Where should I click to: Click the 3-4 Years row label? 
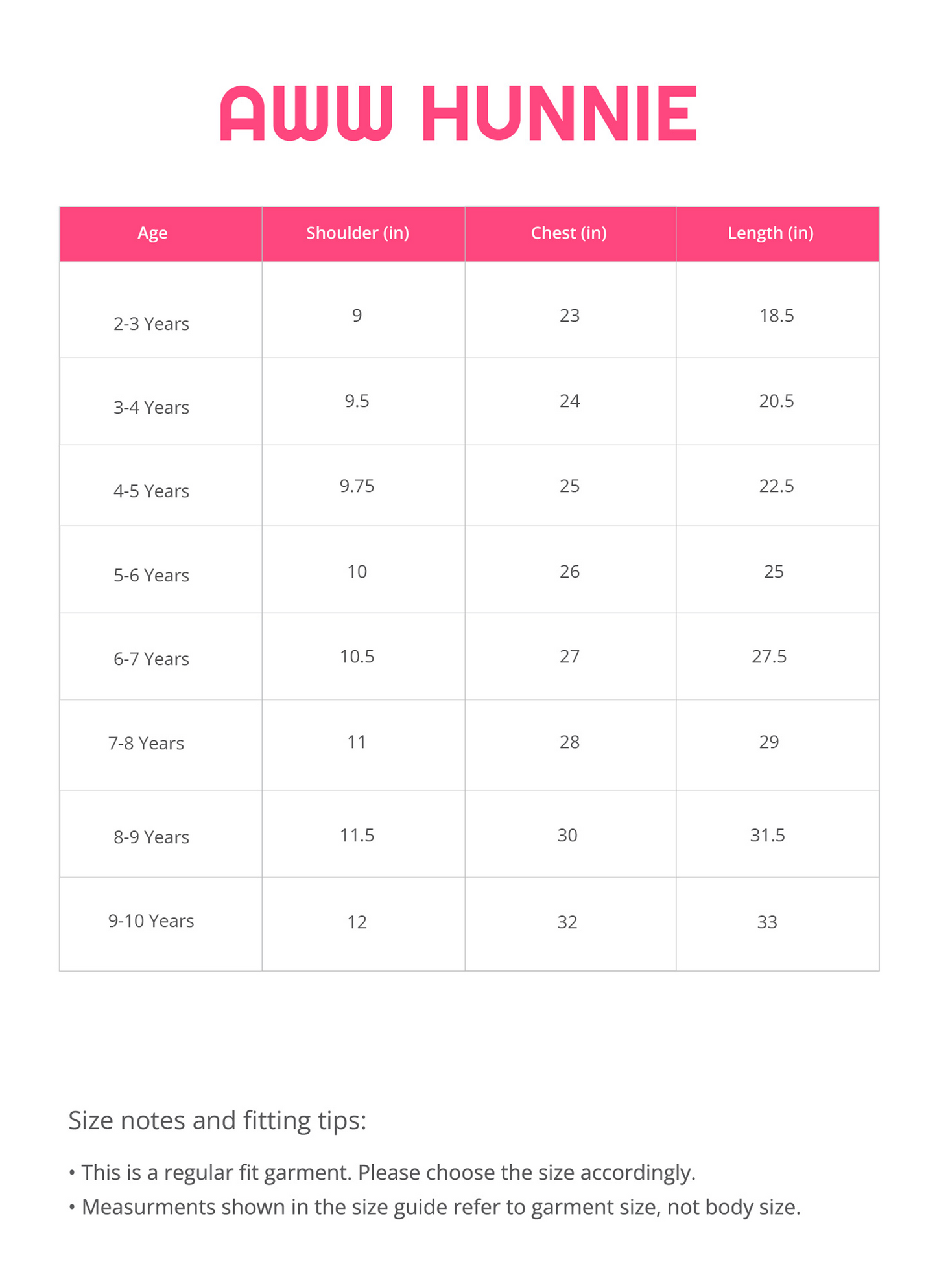click(x=151, y=407)
